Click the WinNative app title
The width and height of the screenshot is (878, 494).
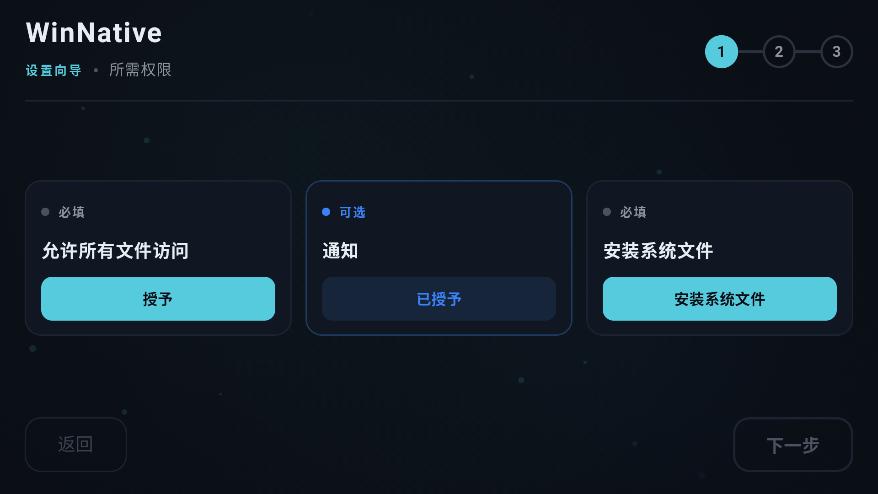pyautogui.click(x=94, y=33)
